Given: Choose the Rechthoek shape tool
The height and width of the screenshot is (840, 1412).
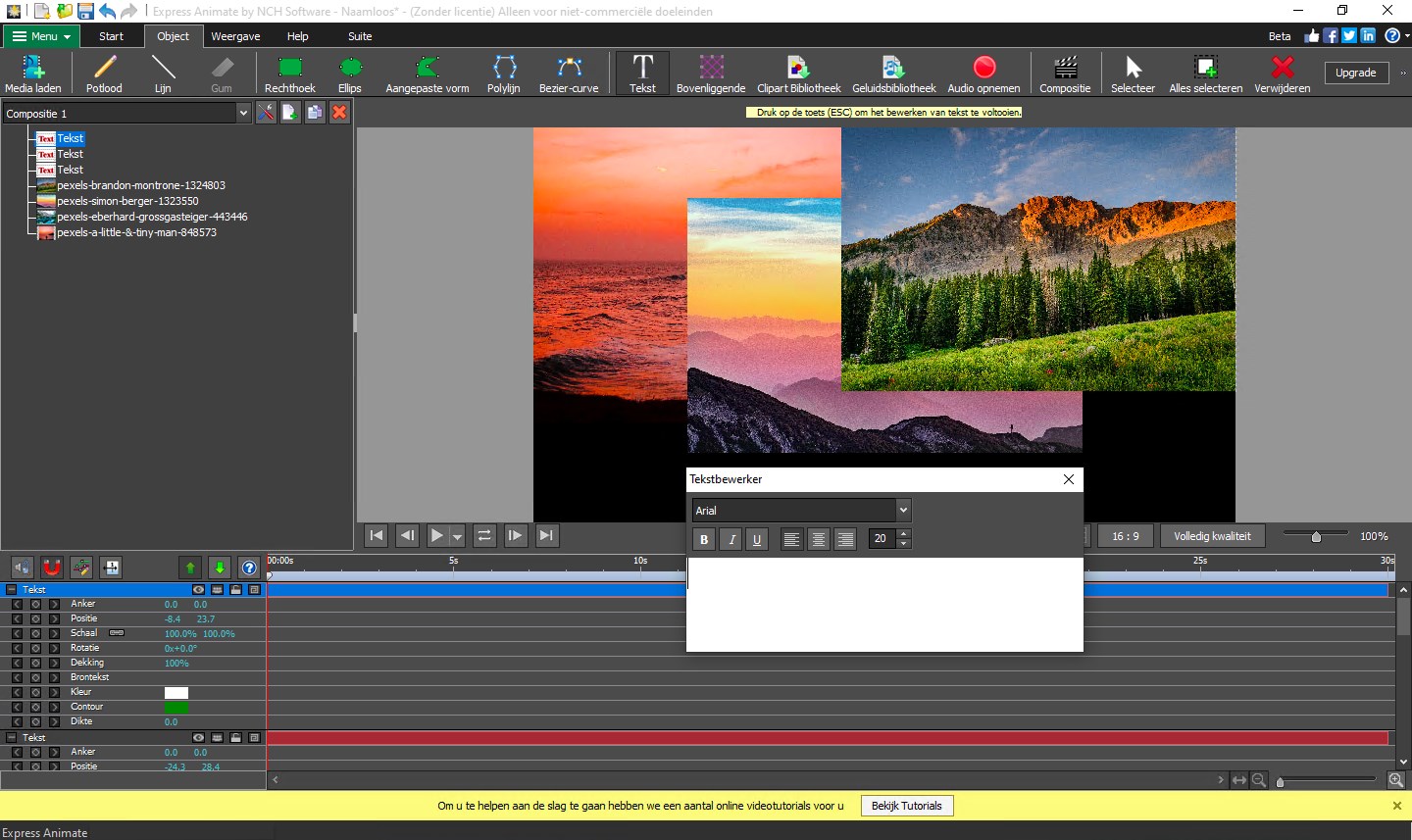Looking at the screenshot, I should [x=289, y=74].
